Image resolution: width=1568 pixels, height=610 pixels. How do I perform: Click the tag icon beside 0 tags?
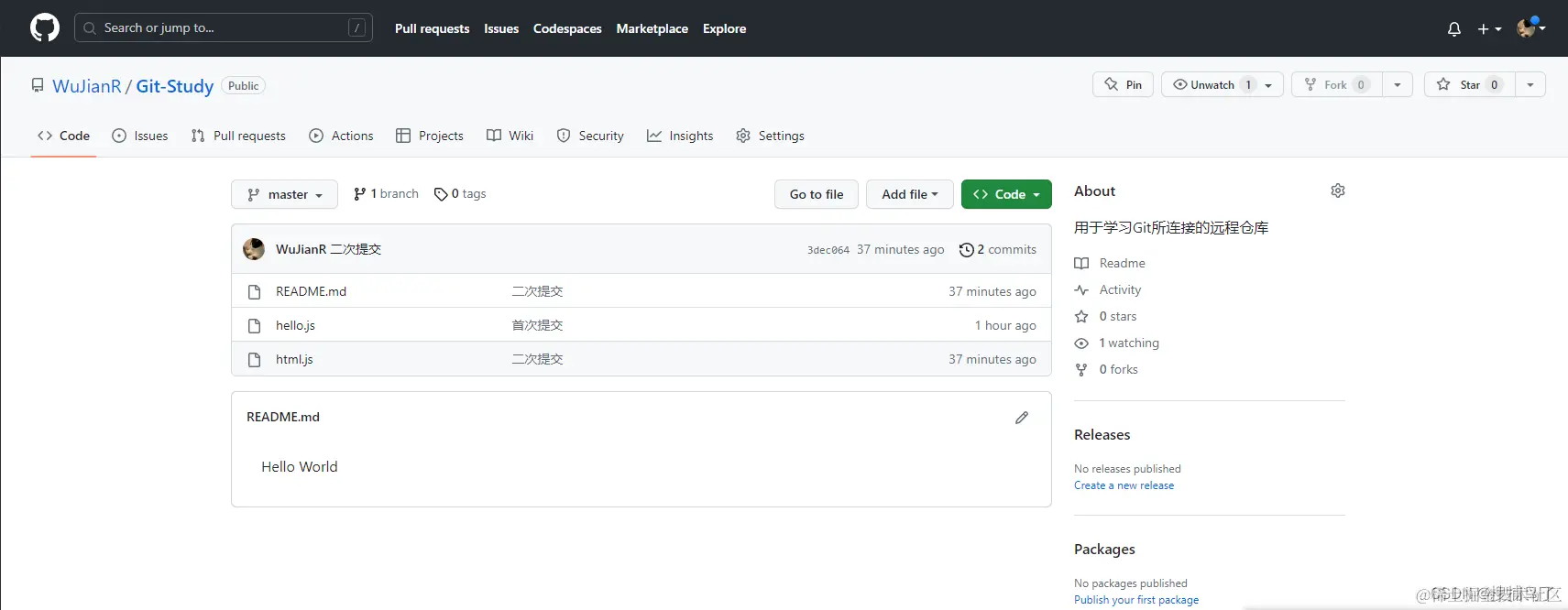tap(441, 194)
